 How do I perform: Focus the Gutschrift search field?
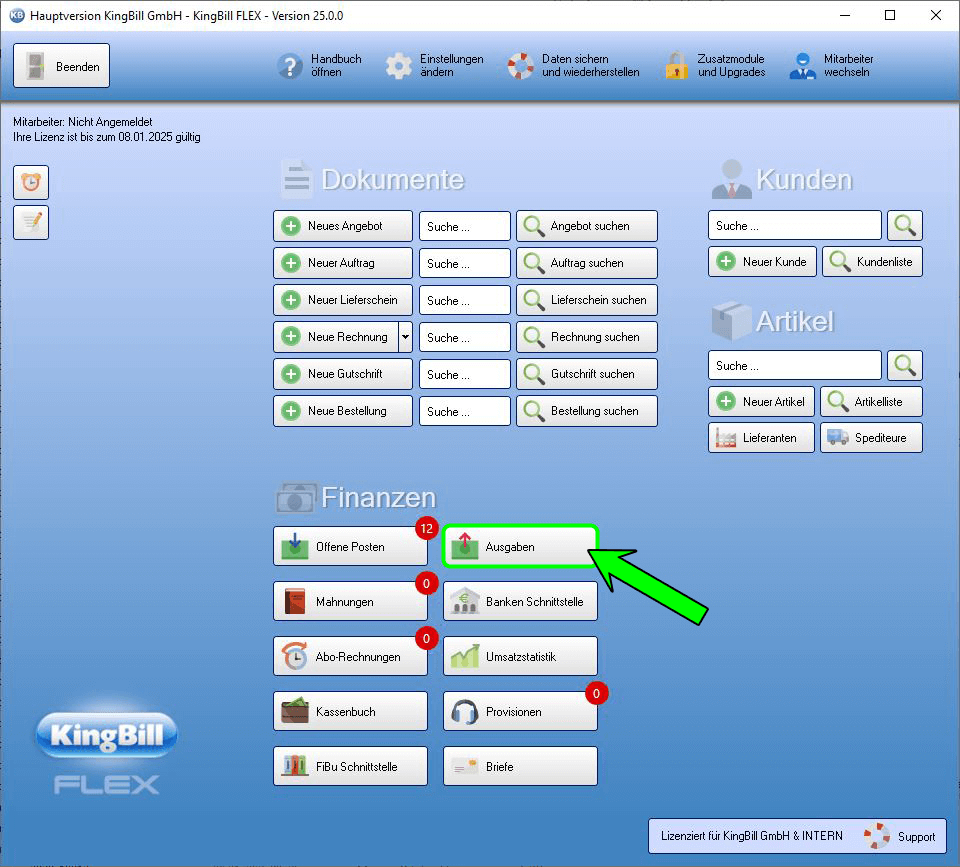click(x=465, y=375)
